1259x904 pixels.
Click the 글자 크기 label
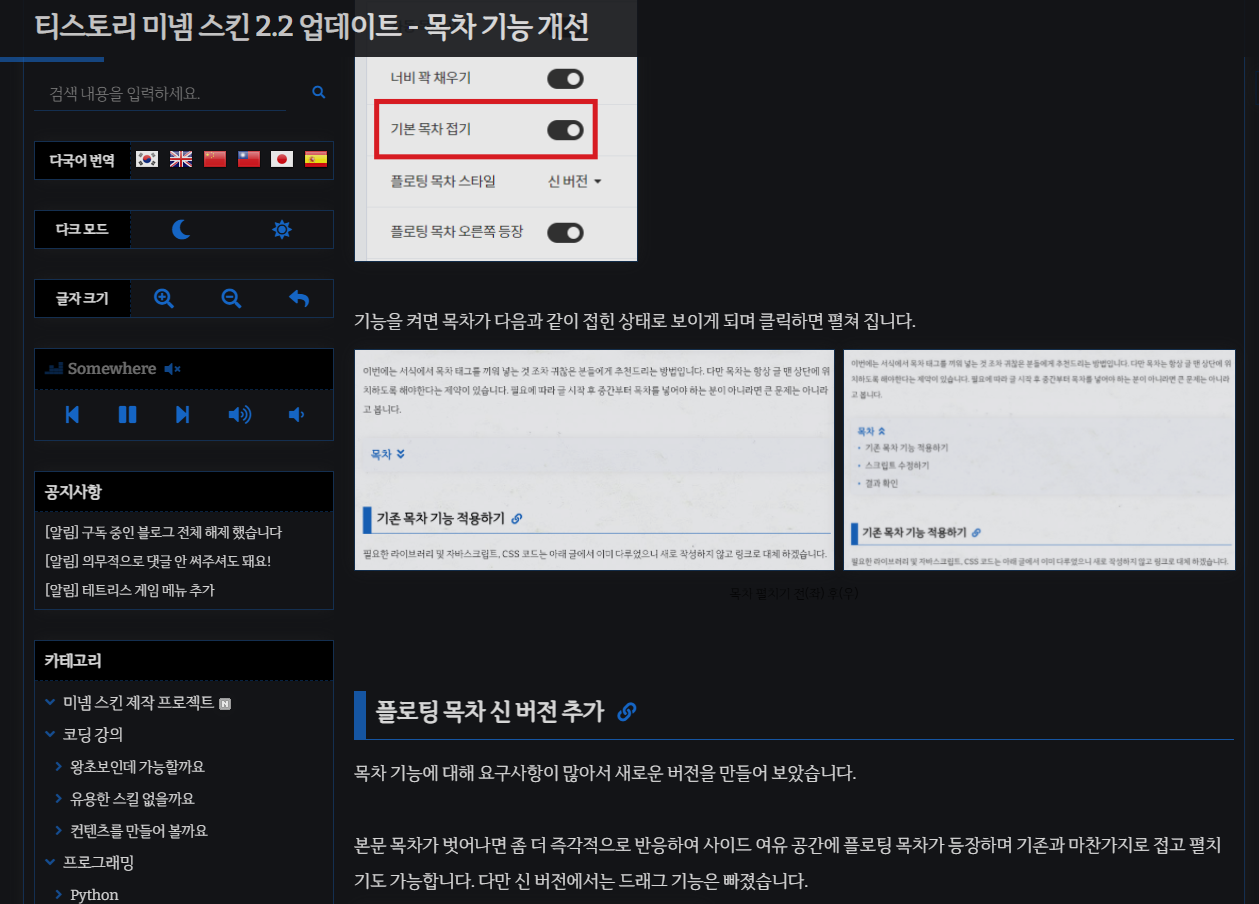tap(82, 298)
